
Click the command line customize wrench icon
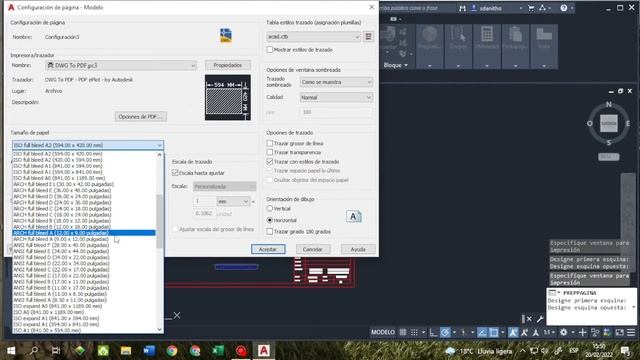pyautogui.click(x=540, y=318)
